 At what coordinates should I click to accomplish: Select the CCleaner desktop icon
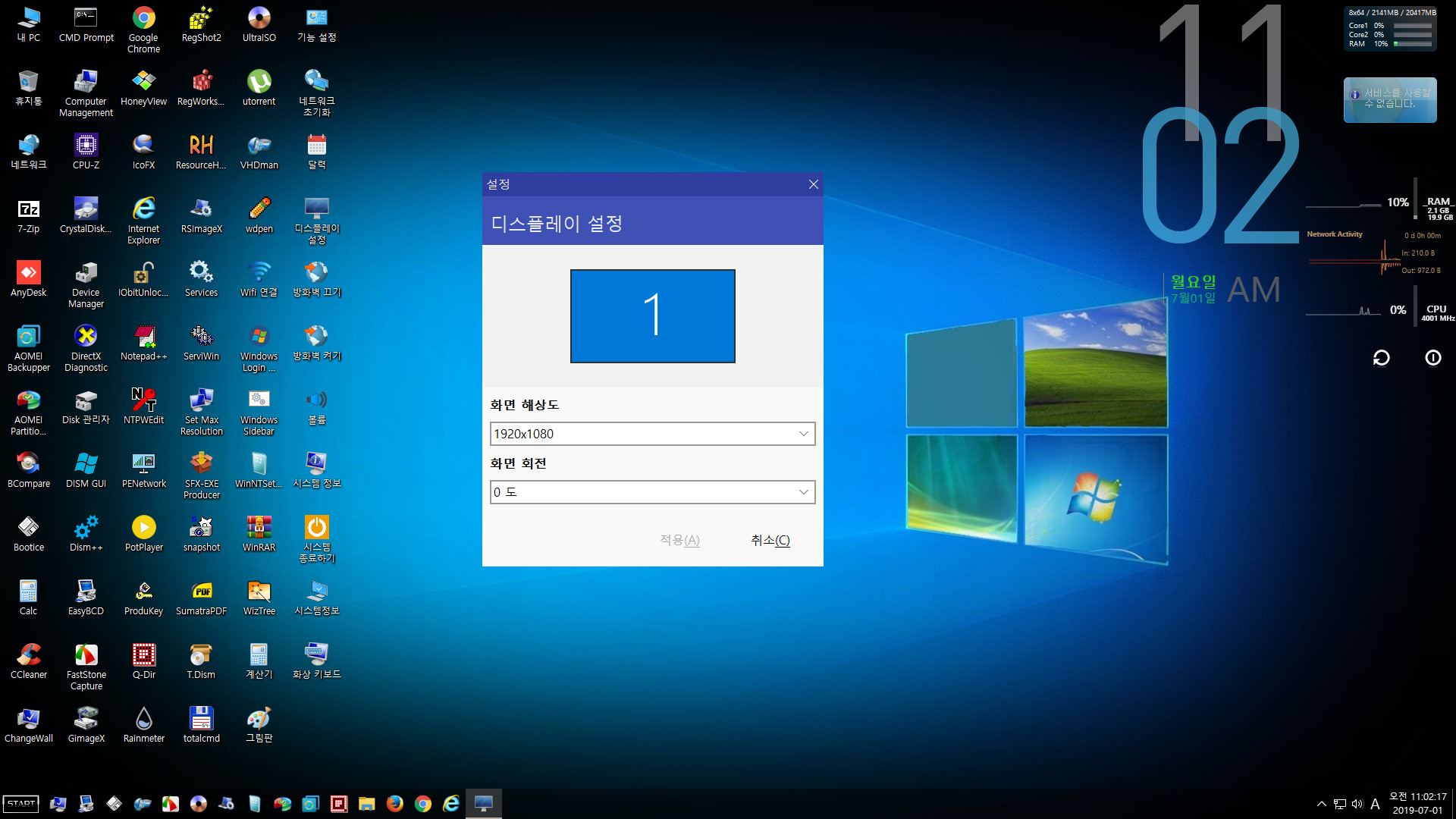(29, 662)
